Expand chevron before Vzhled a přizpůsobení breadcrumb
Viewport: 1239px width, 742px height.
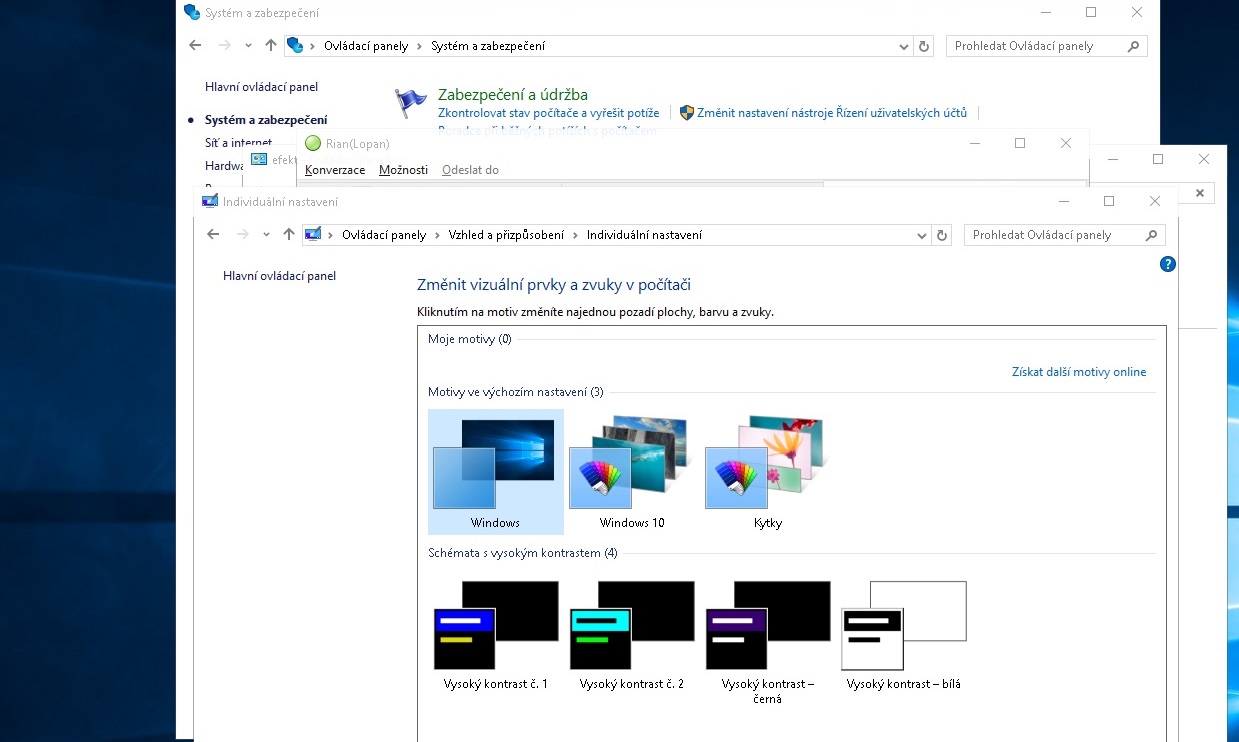[x=436, y=235]
